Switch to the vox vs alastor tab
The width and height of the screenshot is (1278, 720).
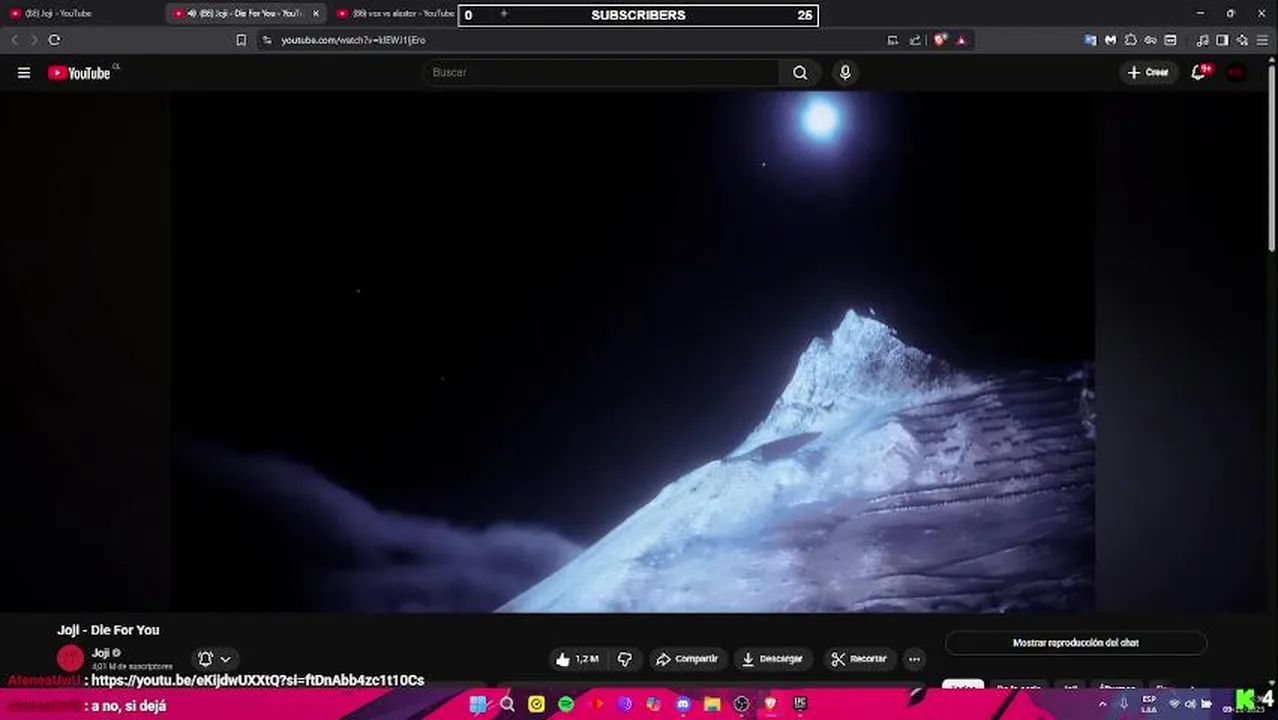point(395,13)
